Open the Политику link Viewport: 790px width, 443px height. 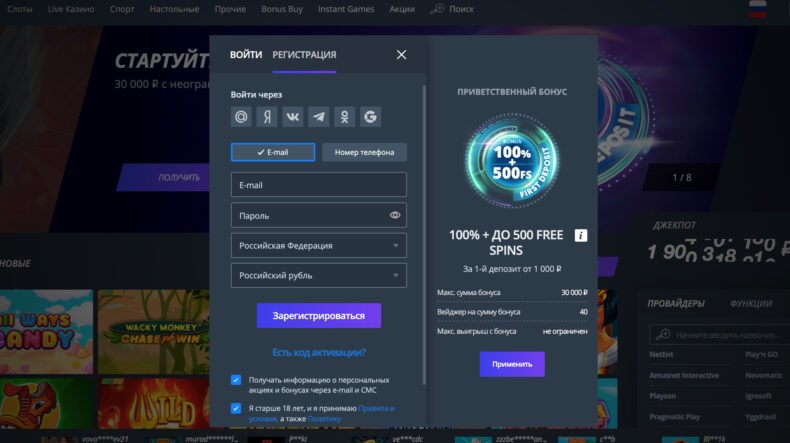point(324,418)
